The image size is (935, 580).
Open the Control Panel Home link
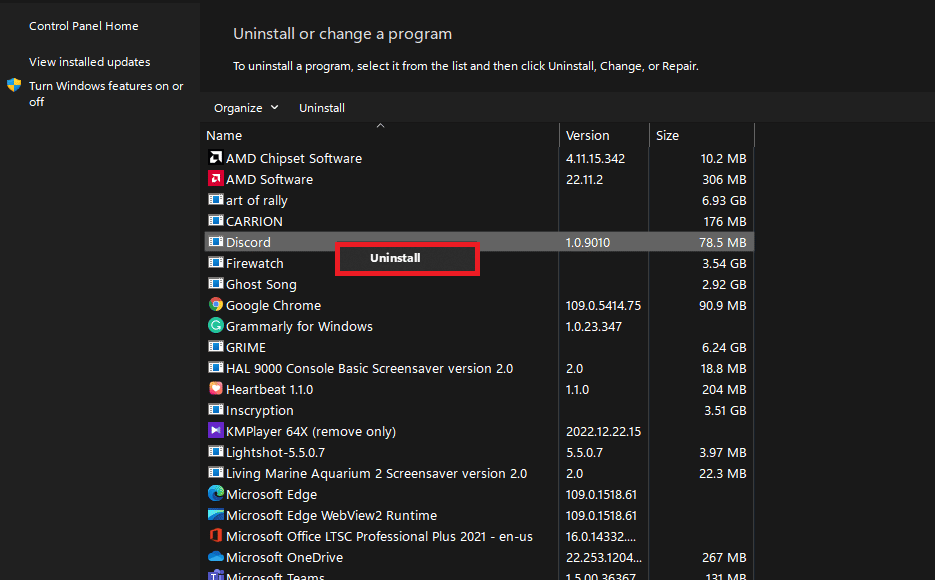pos(83,26)
